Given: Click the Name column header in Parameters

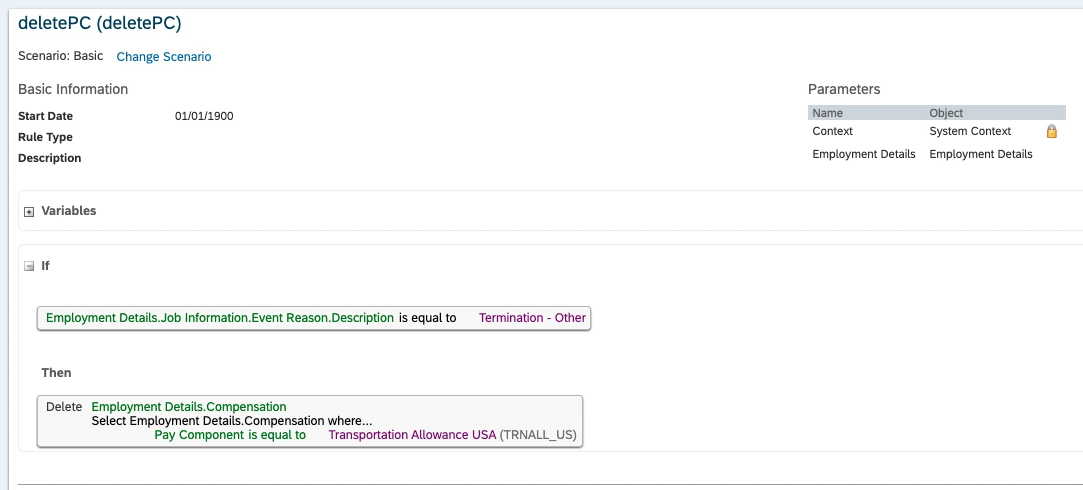Looking at the screenshot, I should [x=827, y=113].
